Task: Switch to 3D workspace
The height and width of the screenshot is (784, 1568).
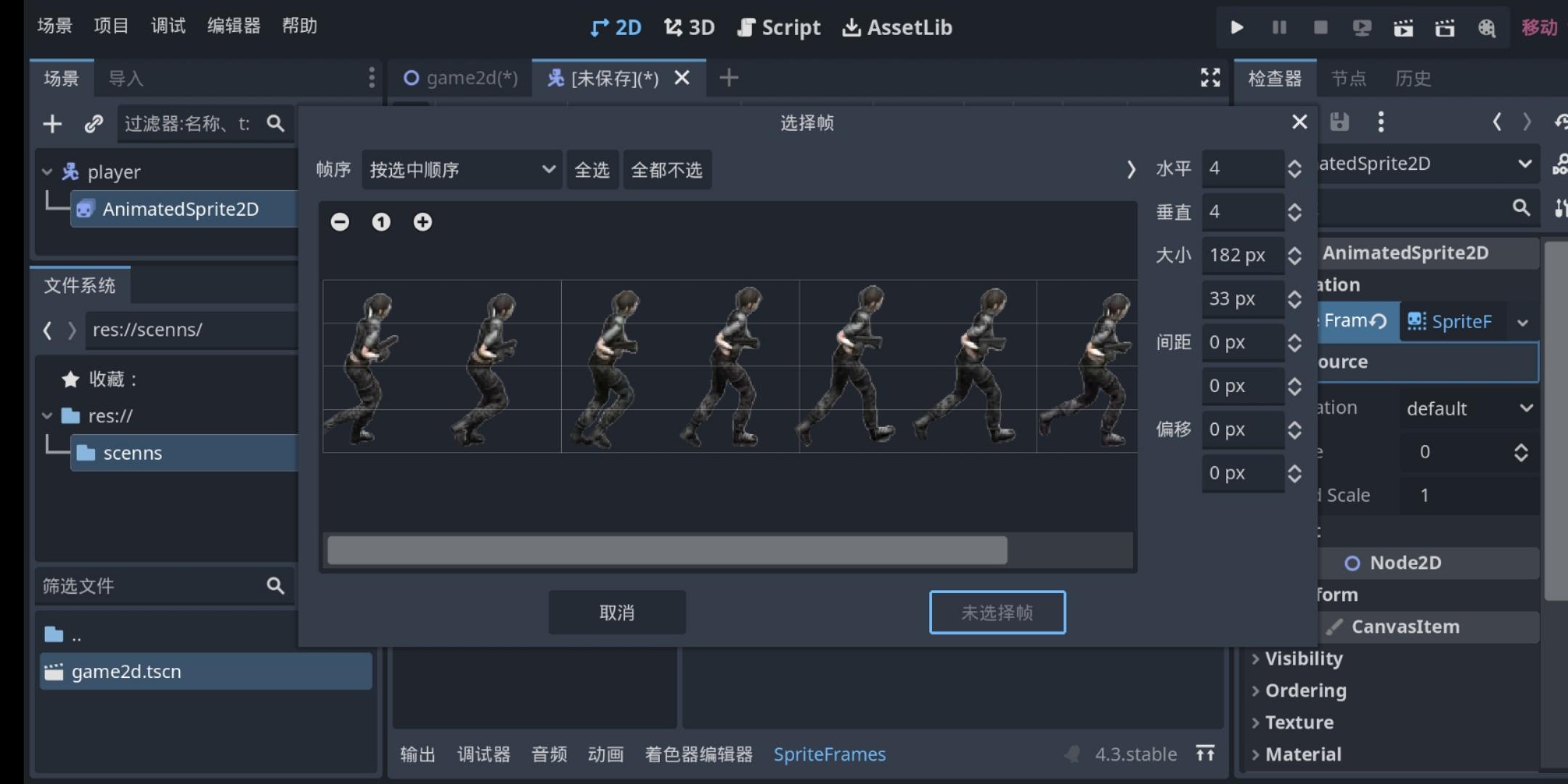Action: click(689, 28)
